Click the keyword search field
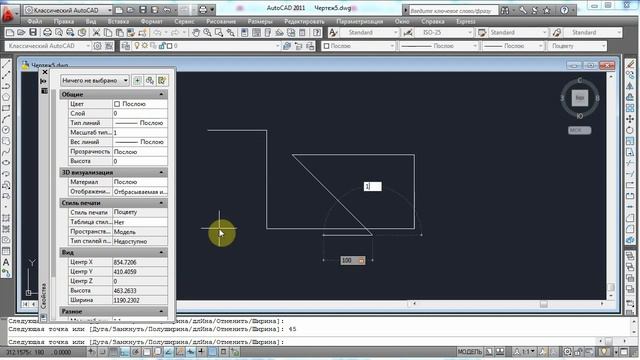 pyautogui.click(x=453, y=10)
